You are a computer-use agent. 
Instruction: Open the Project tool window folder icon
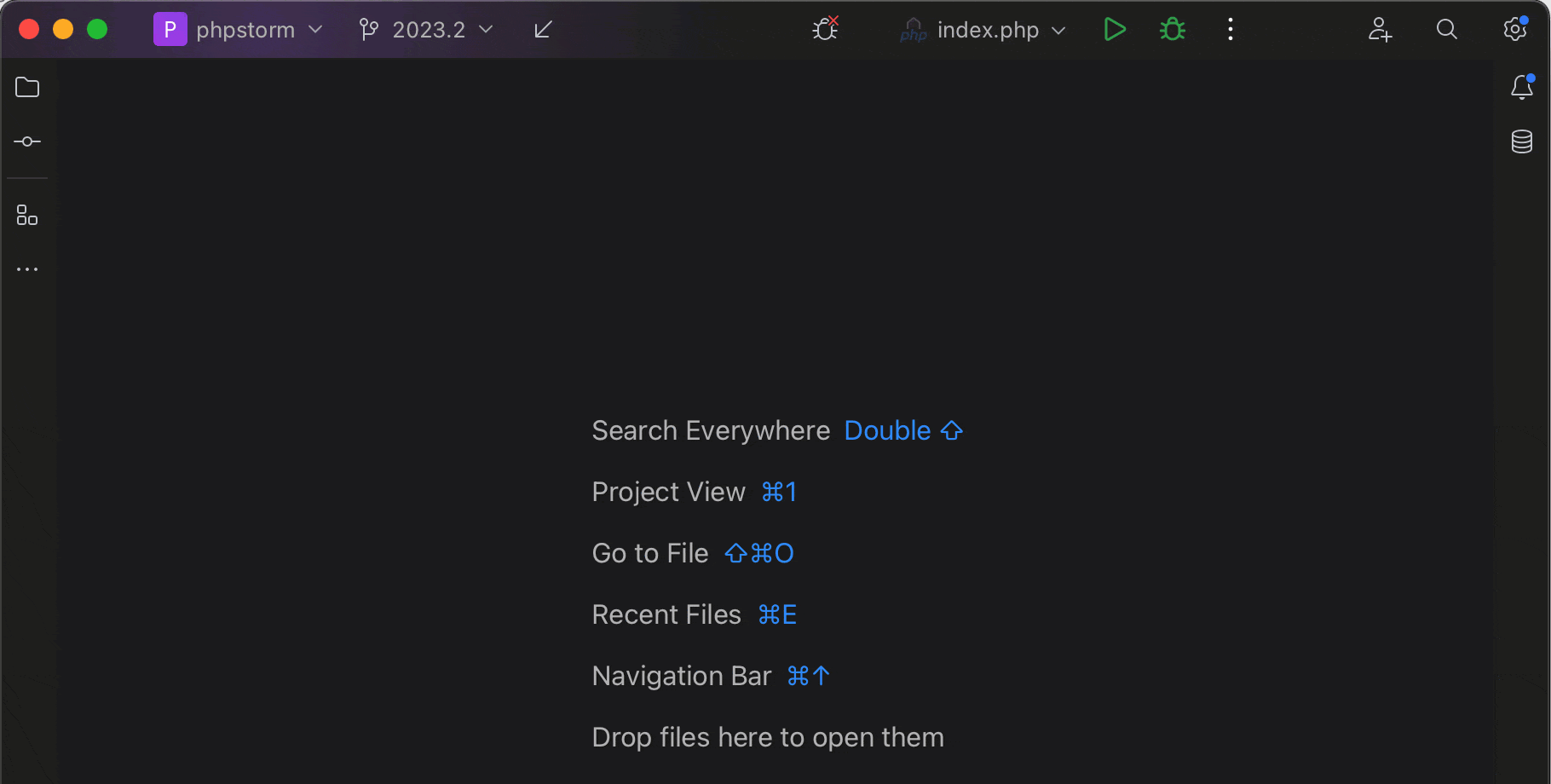27,88
